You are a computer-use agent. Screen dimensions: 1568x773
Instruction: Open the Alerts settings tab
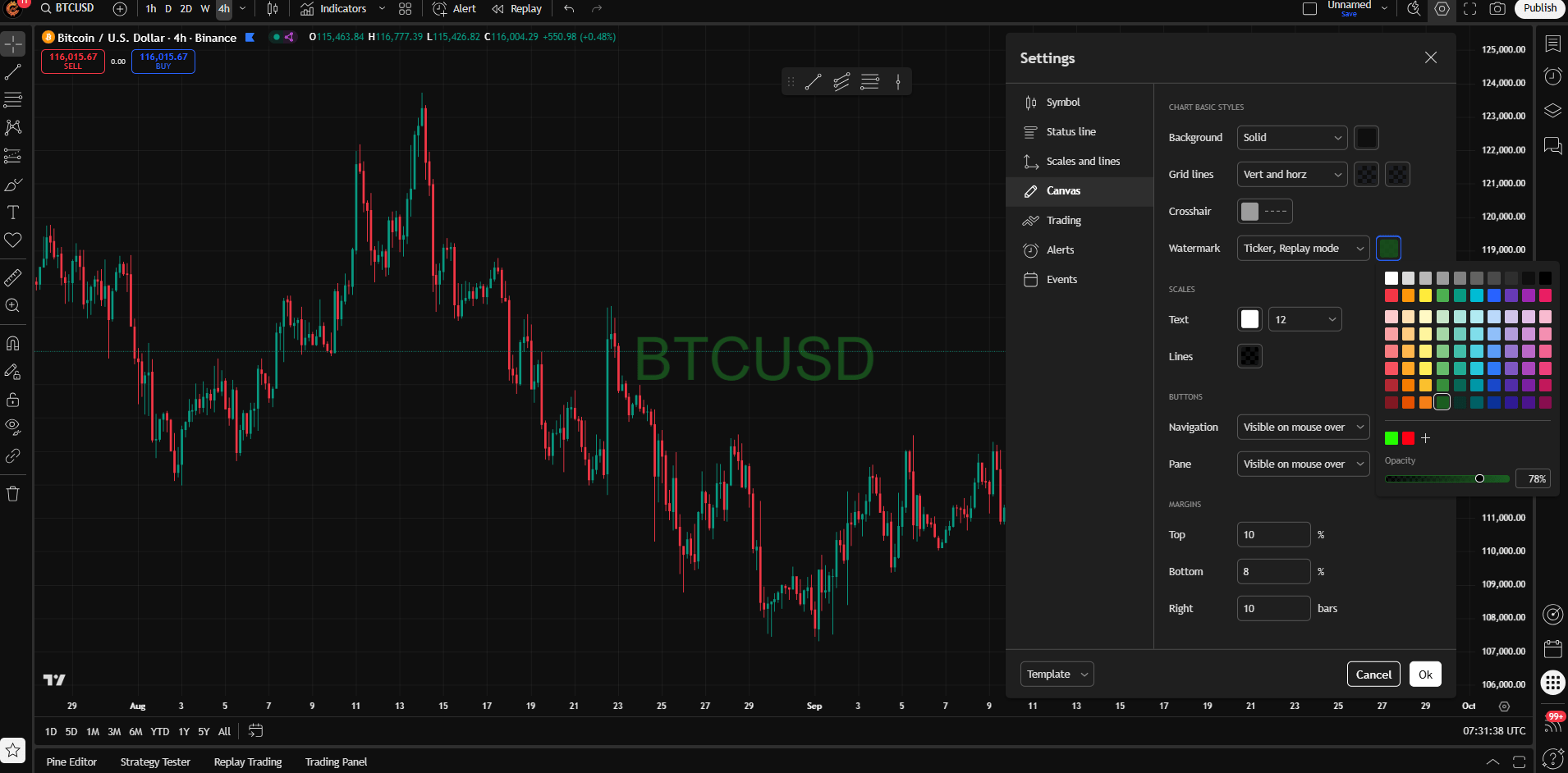coord(1080,250)
